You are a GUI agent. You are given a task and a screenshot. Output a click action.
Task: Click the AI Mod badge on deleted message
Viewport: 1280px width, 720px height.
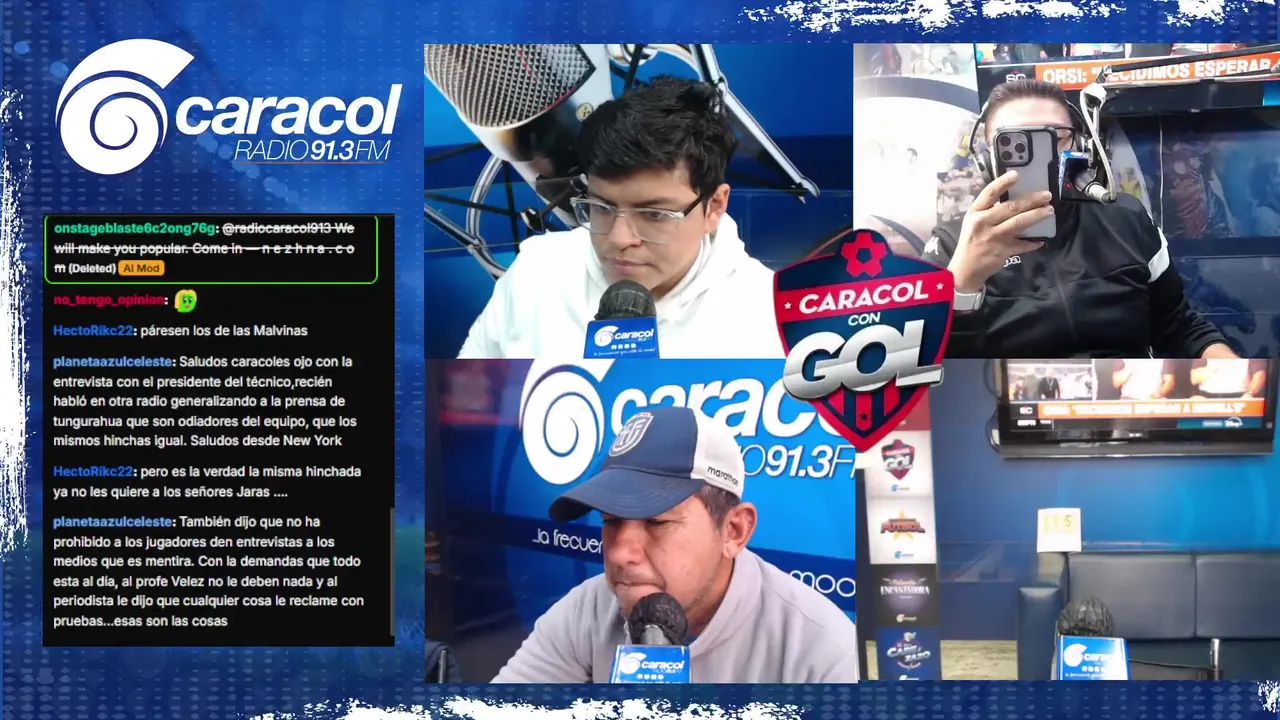pos(141,268)
